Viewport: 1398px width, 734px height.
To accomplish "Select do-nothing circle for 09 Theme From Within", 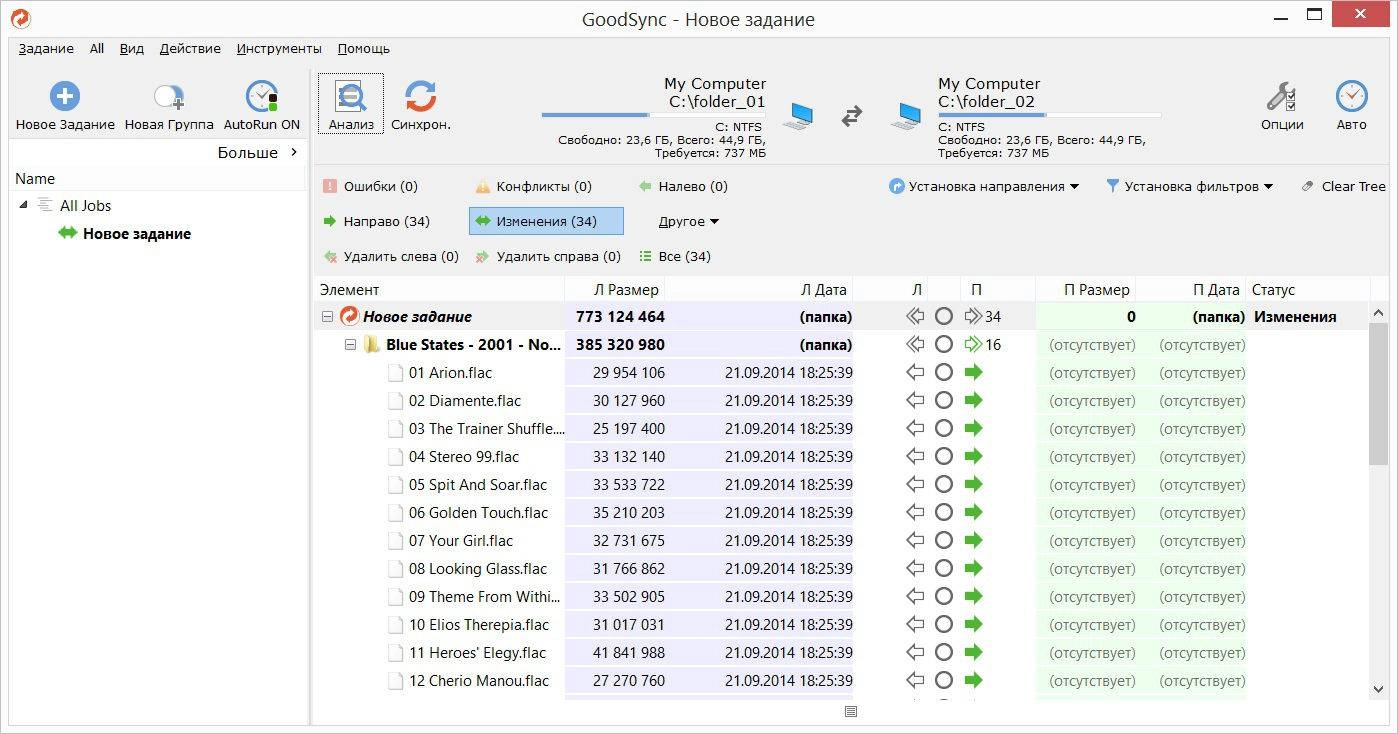I will tap(943, 597).
